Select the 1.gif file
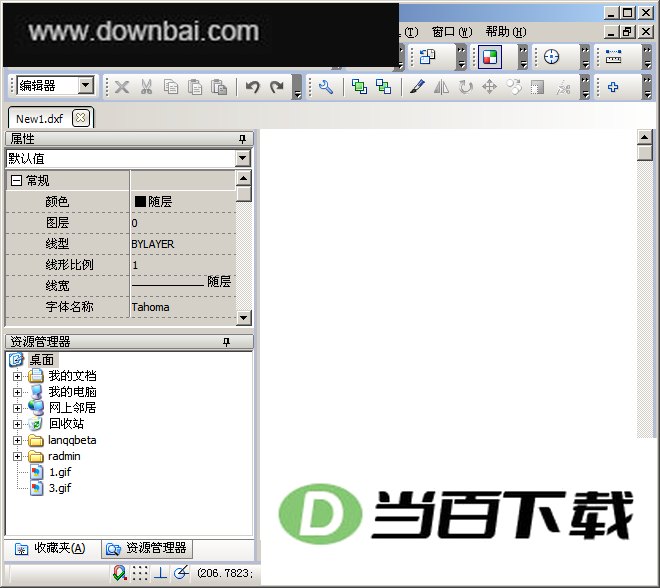The height and width of the screenshot is (588, 660). (x=60, y=472)
